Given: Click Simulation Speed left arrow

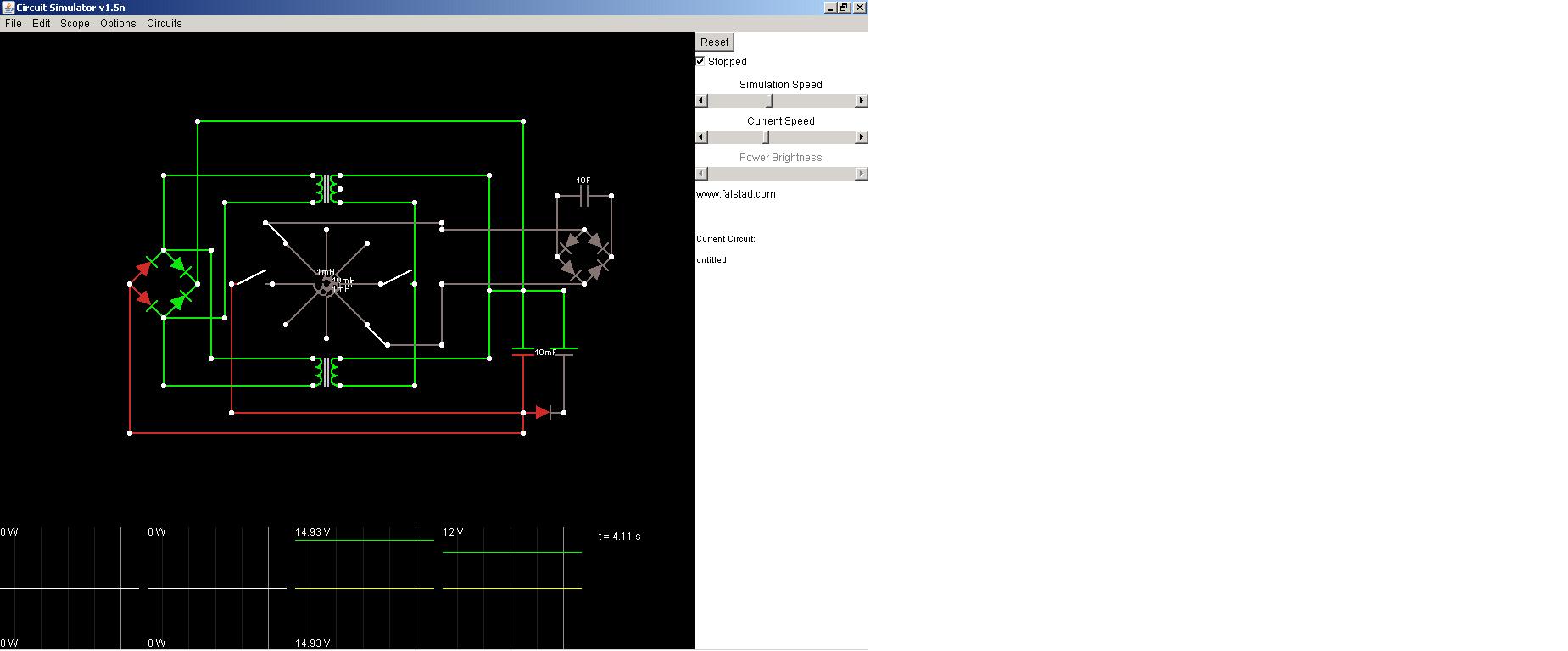Looking at the screenshot, I should point(701,101).
